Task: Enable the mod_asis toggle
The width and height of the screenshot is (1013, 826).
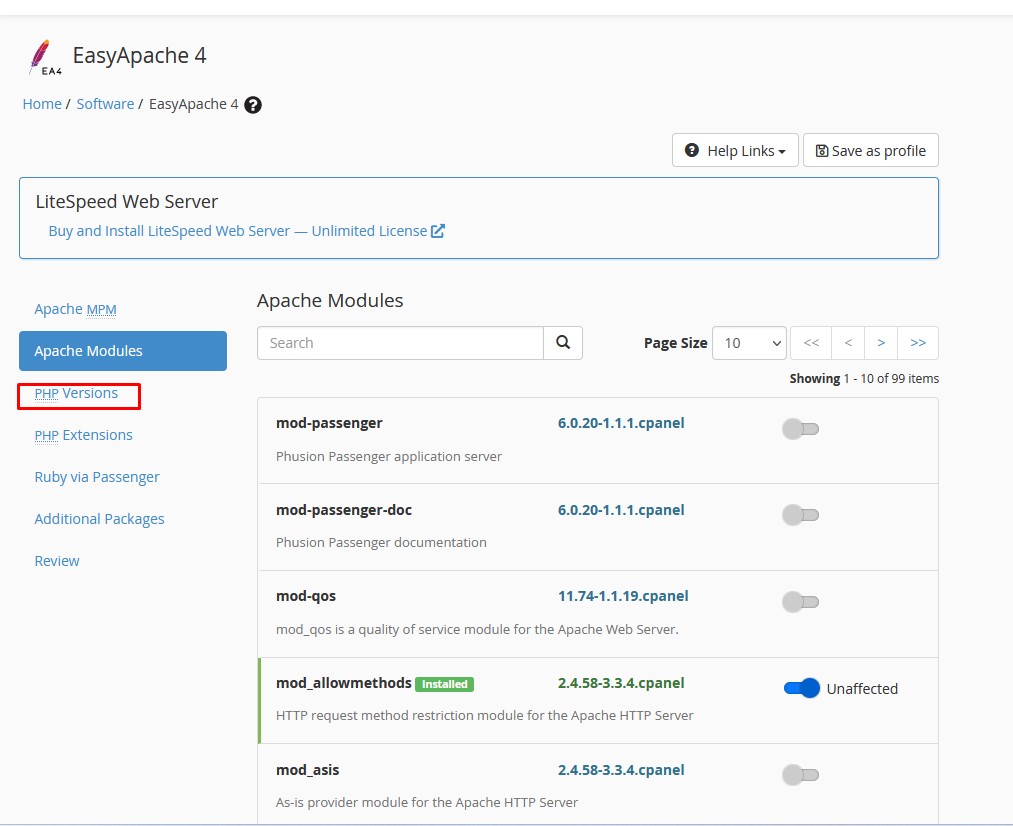Action: pyautogui.click(x=800, y=775)
